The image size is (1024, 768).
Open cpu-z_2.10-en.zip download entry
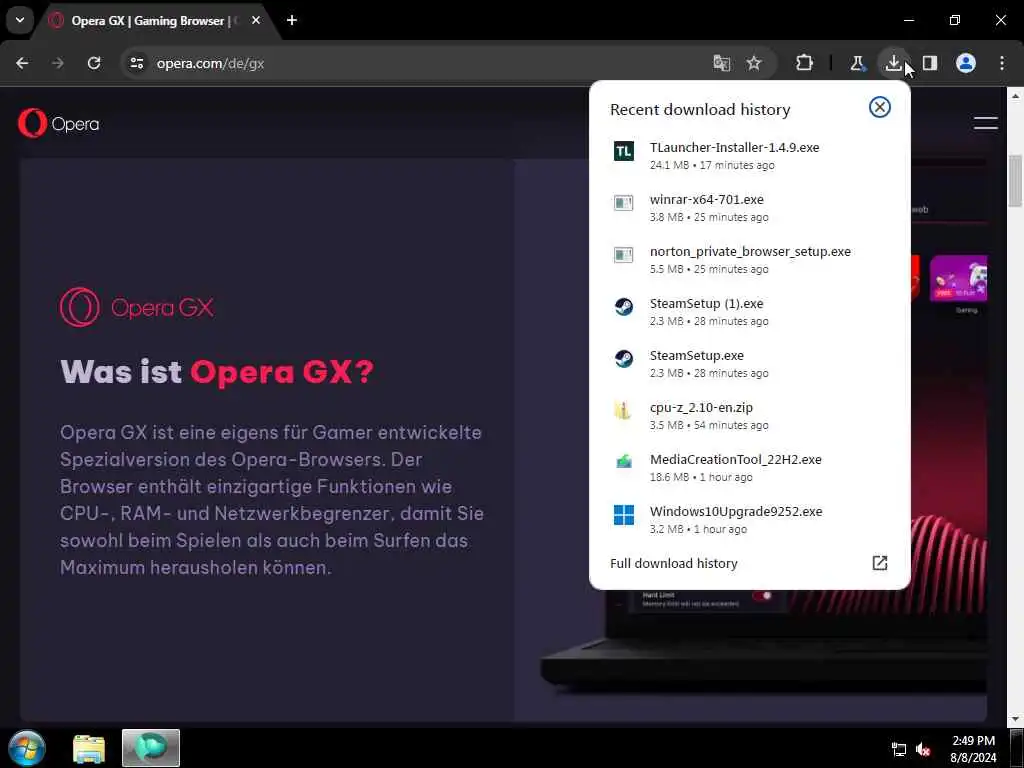pos(750,415)
